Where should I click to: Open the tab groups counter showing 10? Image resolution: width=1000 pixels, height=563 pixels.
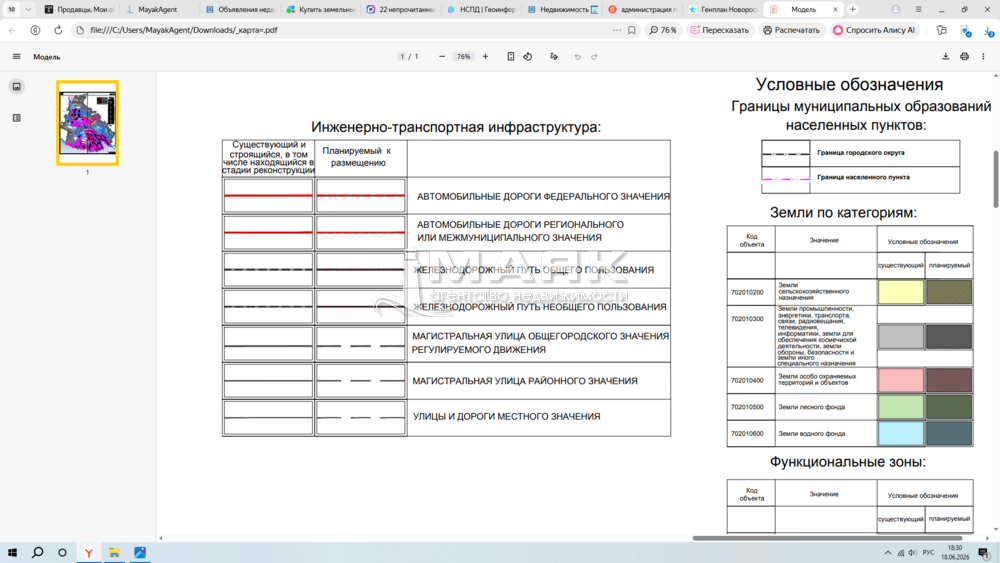click(11, 10)
